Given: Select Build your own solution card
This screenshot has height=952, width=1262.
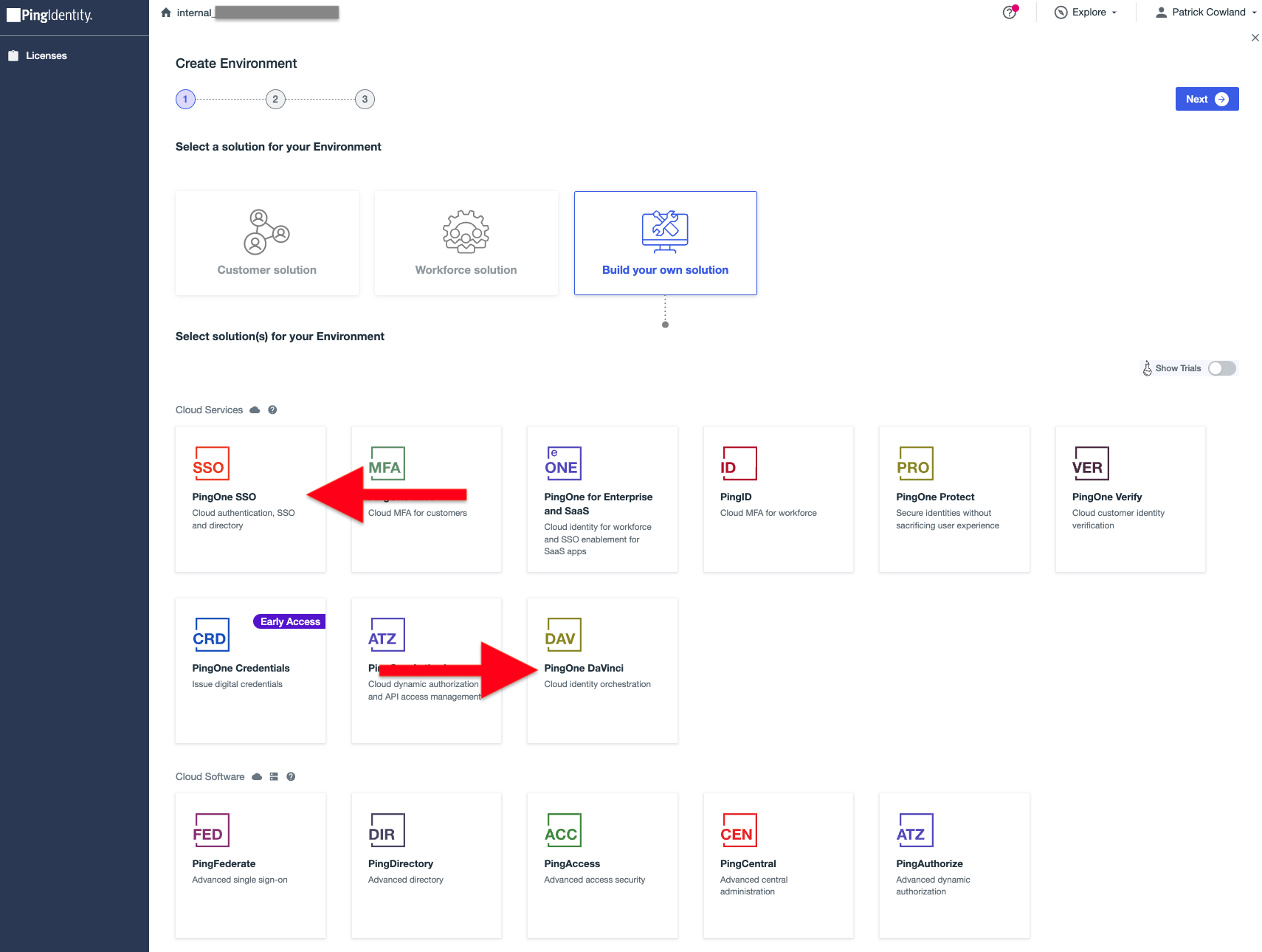Looking at the screenshot, I should tap(666, 244).
